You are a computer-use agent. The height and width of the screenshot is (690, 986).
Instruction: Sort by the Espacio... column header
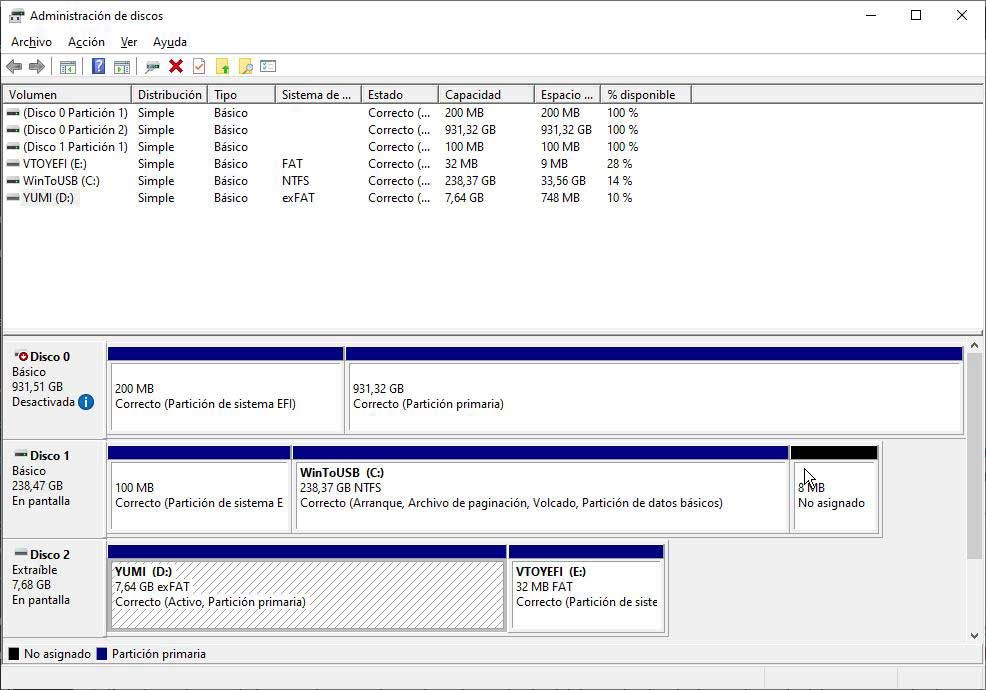(x=567, y=94)
